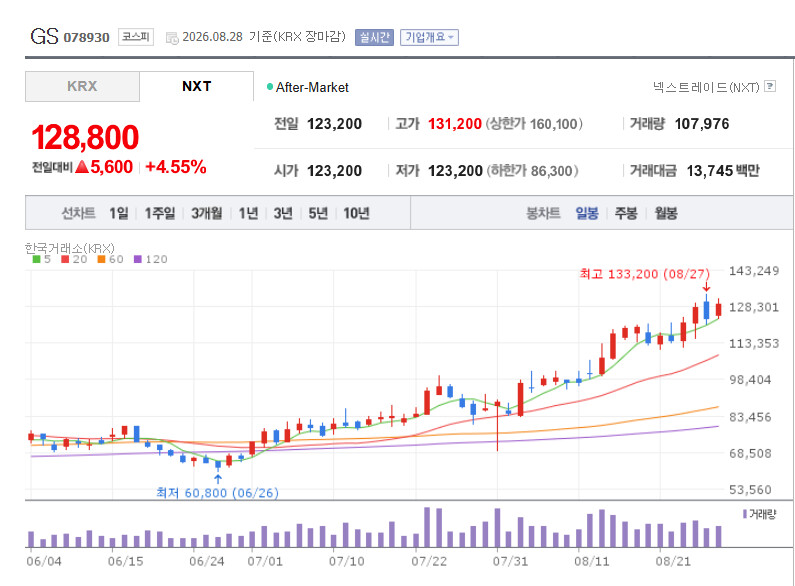Click the change amount 5,600

(112, 167)
